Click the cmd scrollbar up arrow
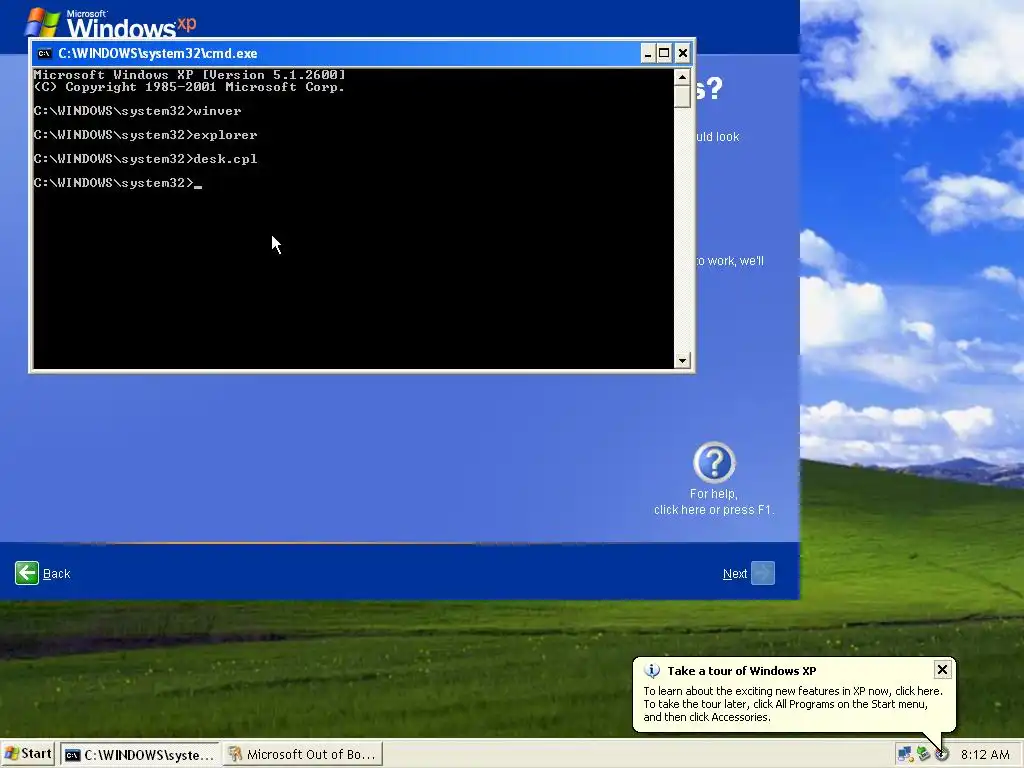 682,77
